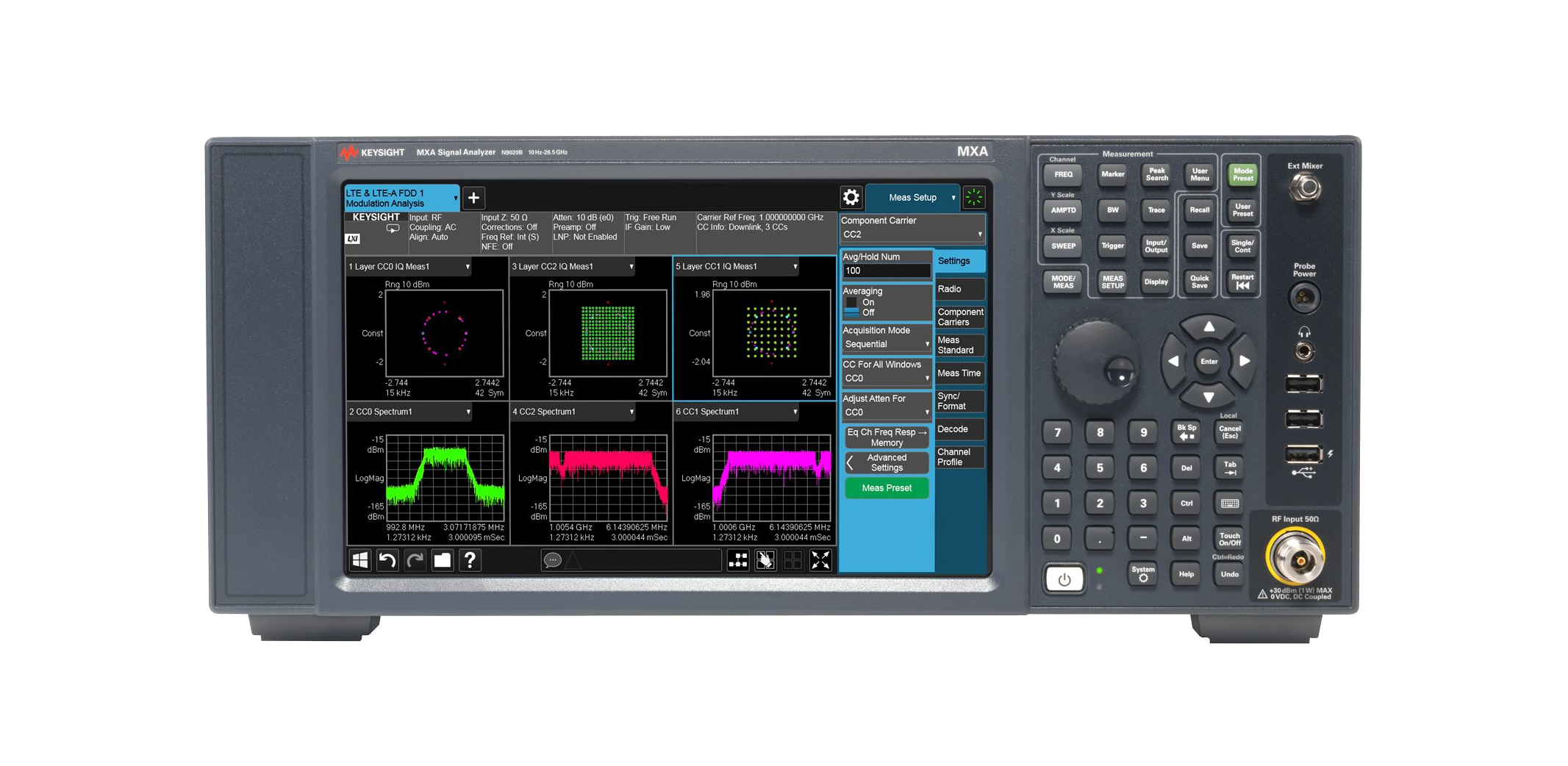Click the LXI icon under the Keysight logo
This screenshot has width=1568, height=766.
click(x=353, y=239)
